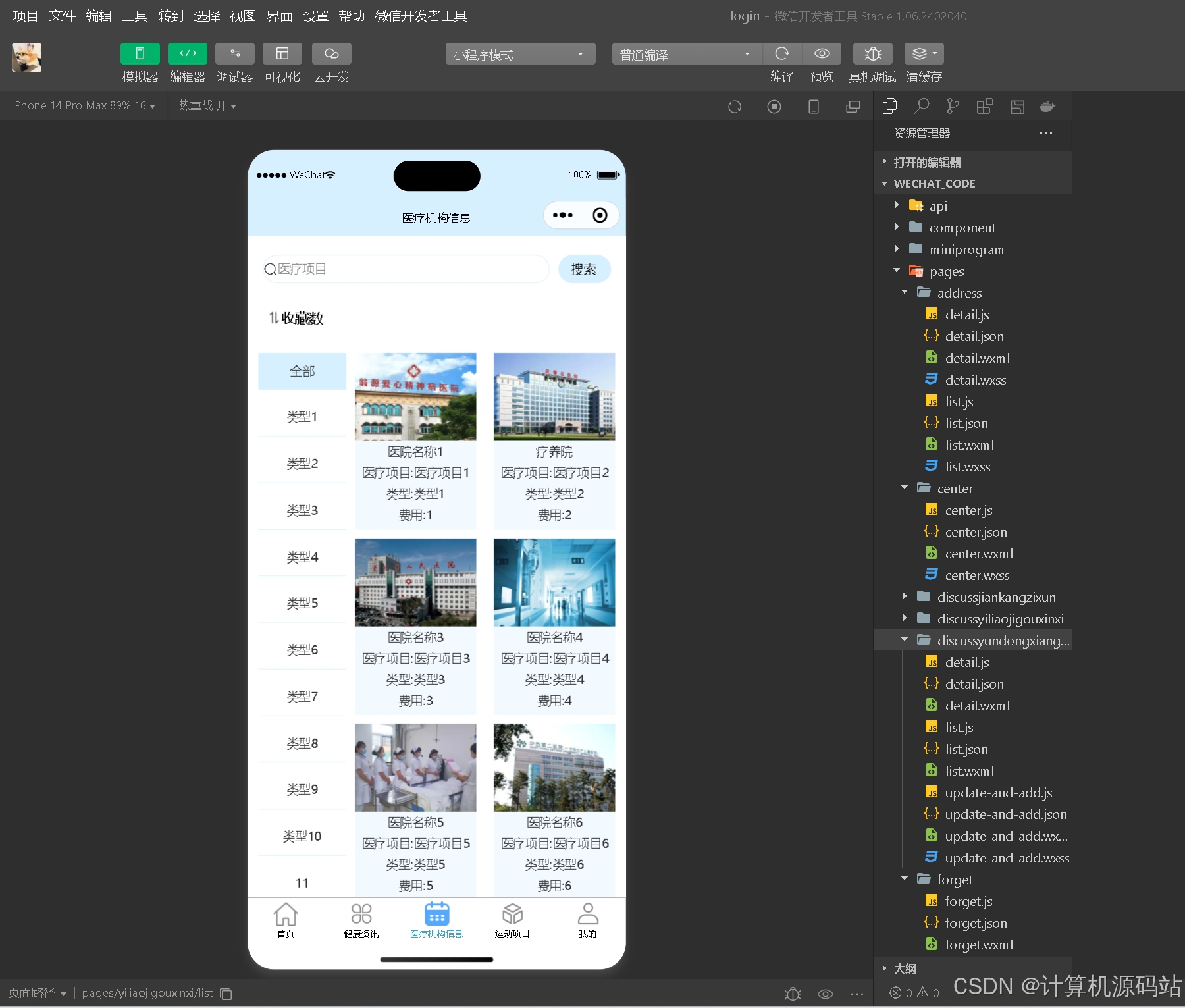1185x1008 pixels.
Task: Select 类型1 in the category list
Action: pos(302,417)
